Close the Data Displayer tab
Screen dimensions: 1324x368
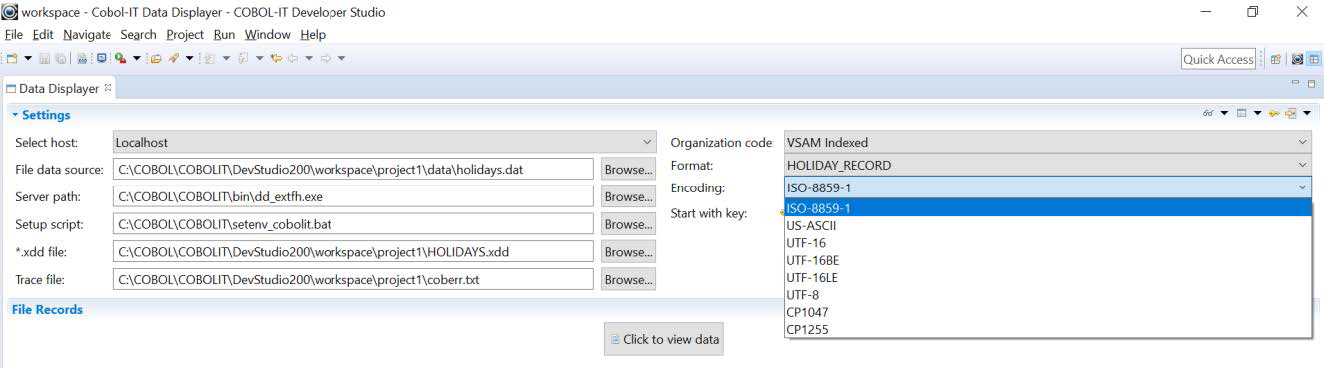(108, 87)
